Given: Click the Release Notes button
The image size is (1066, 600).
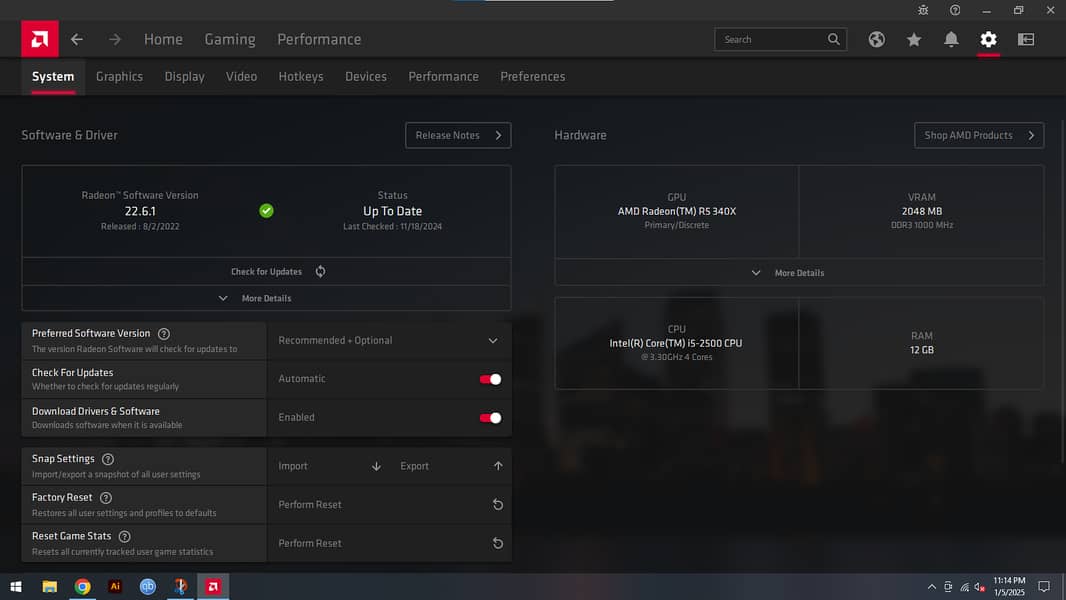Looking at the screenshot, I should [x=458, y=135].
